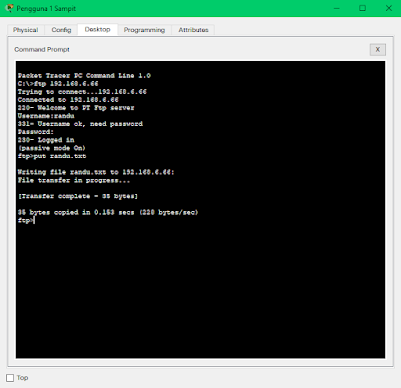Click the '(passive mode On)' line

pyautogui.click(x=52, y=148)
